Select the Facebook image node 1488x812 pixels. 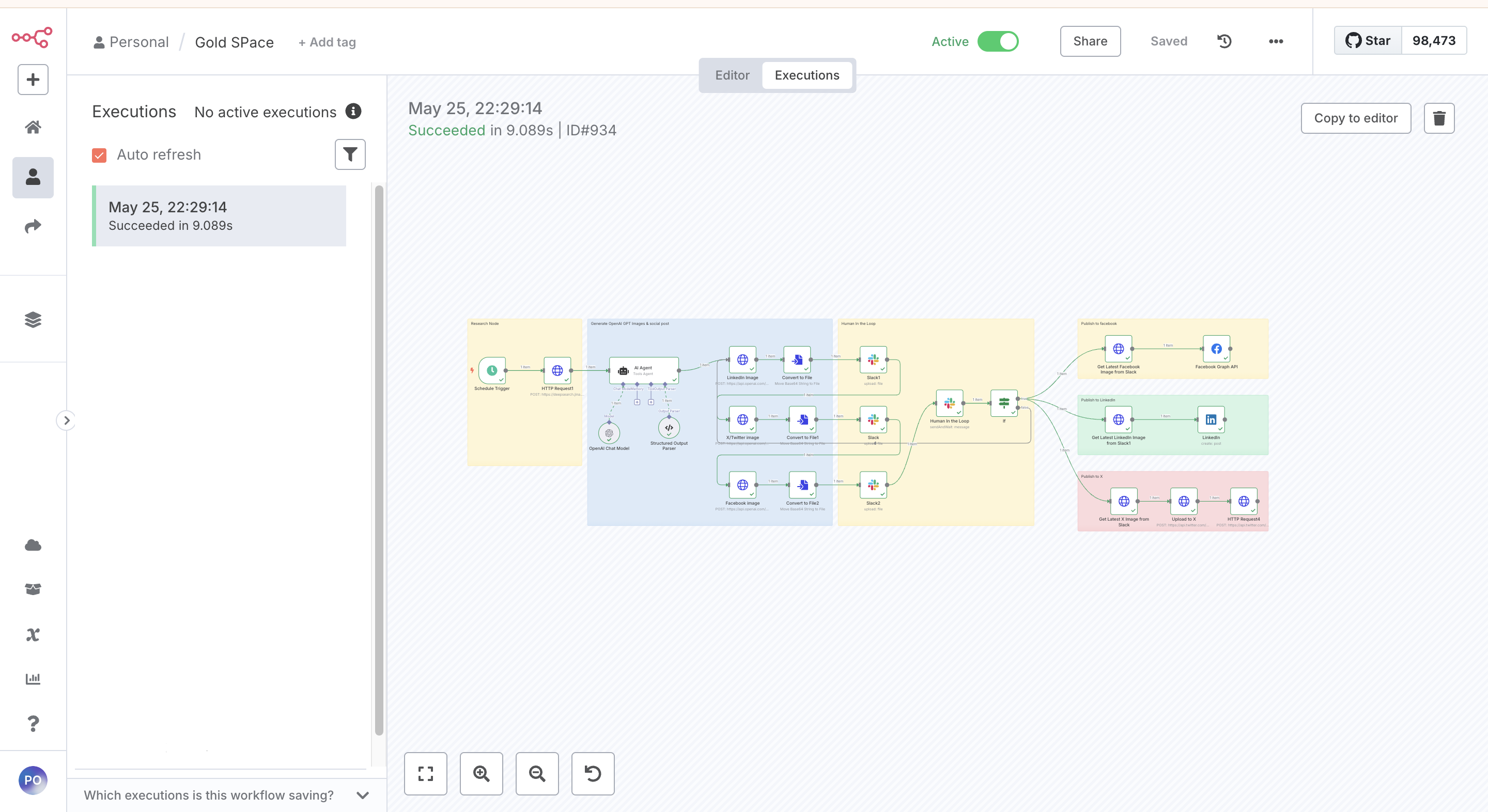[743, 485]
